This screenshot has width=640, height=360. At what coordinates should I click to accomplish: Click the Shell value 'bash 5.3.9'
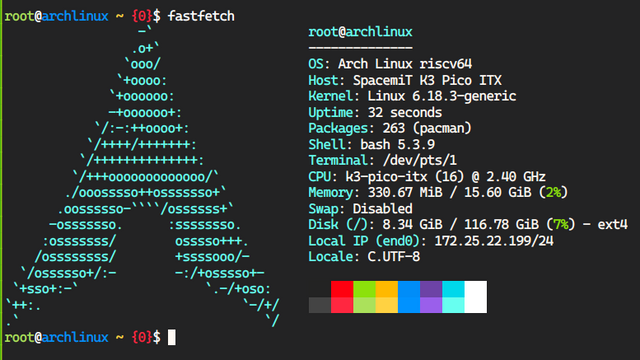[x=398, y=144]
